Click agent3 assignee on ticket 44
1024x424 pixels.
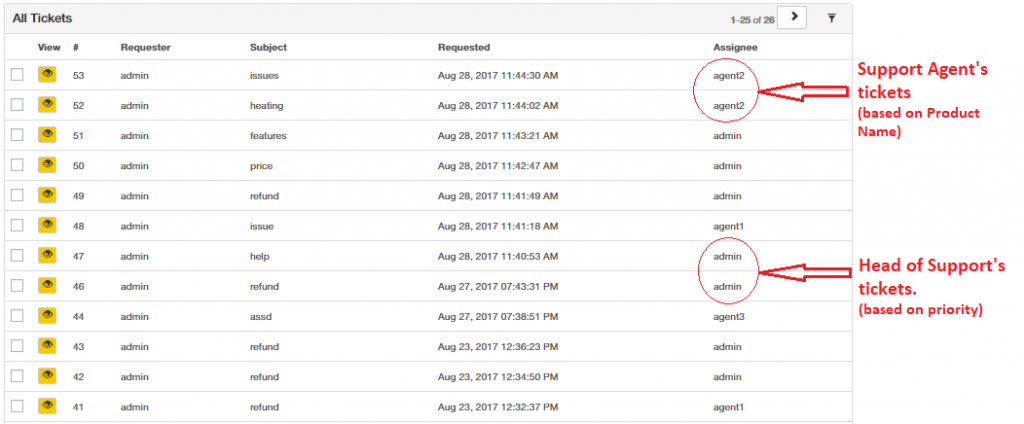(729, 316)
